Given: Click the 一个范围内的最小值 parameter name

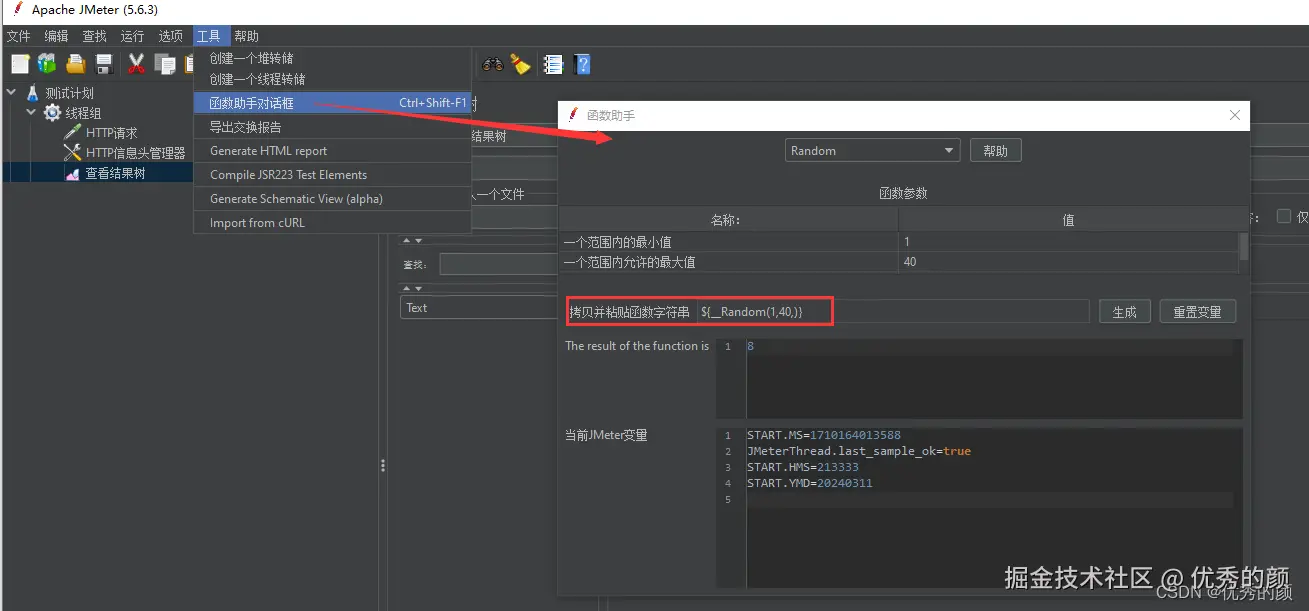Looking at the screenshot, I should point(728,242).
